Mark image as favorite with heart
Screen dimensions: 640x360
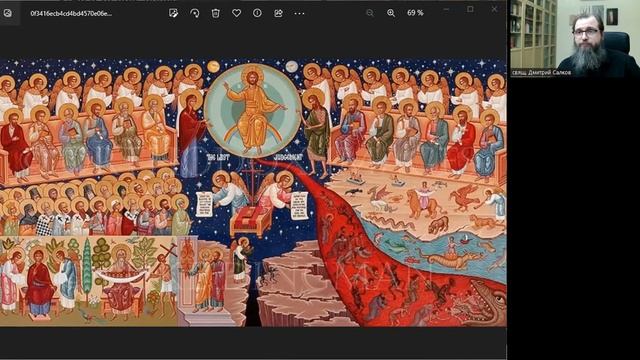tap(236, 13)
